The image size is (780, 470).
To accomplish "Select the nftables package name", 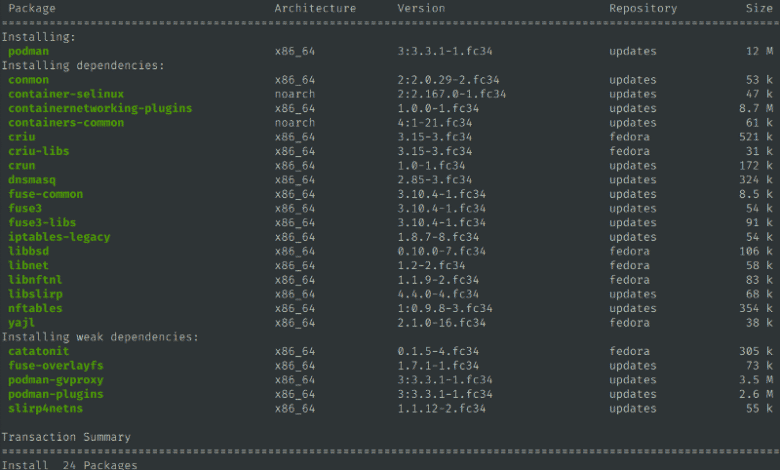I will click(x=35, y=308).
